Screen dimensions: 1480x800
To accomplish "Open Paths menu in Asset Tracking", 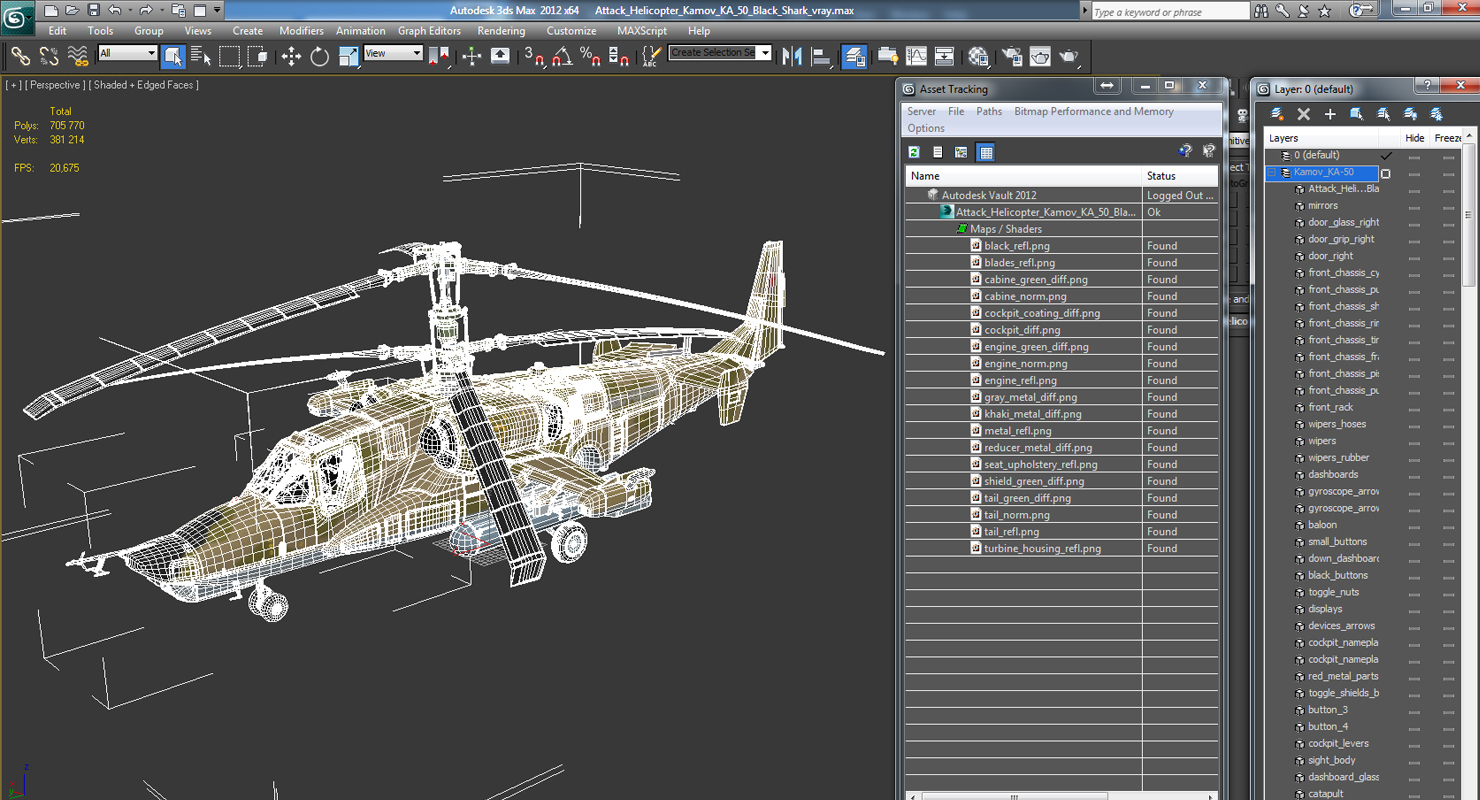I will point(989,112).
